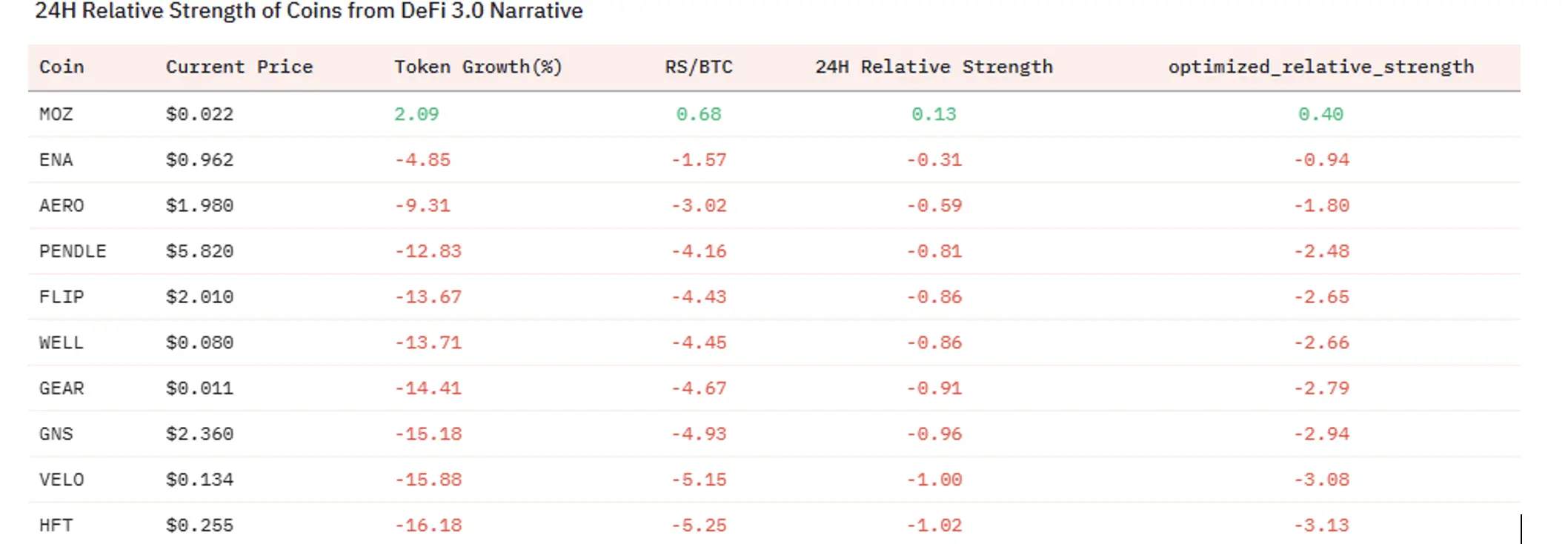This screenshot has width=1568, height=544.
Task: Sort by optimized_relative_strength header
Action: tap(1320, 67)
